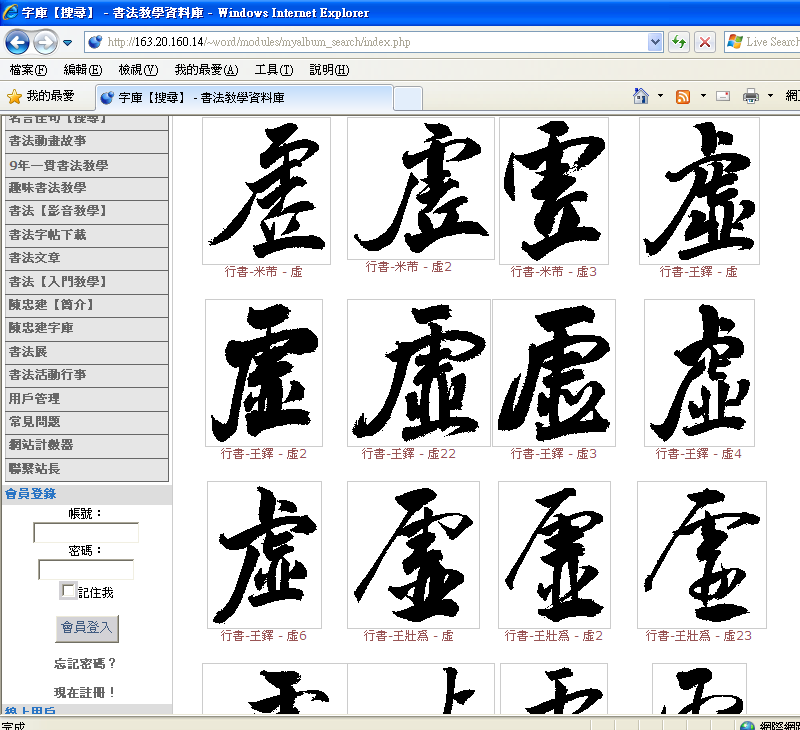Screen dimensions: 800x730
Task: Click the browser Forward arrow button
Action: pyautogui.click(x=45, y=42)
